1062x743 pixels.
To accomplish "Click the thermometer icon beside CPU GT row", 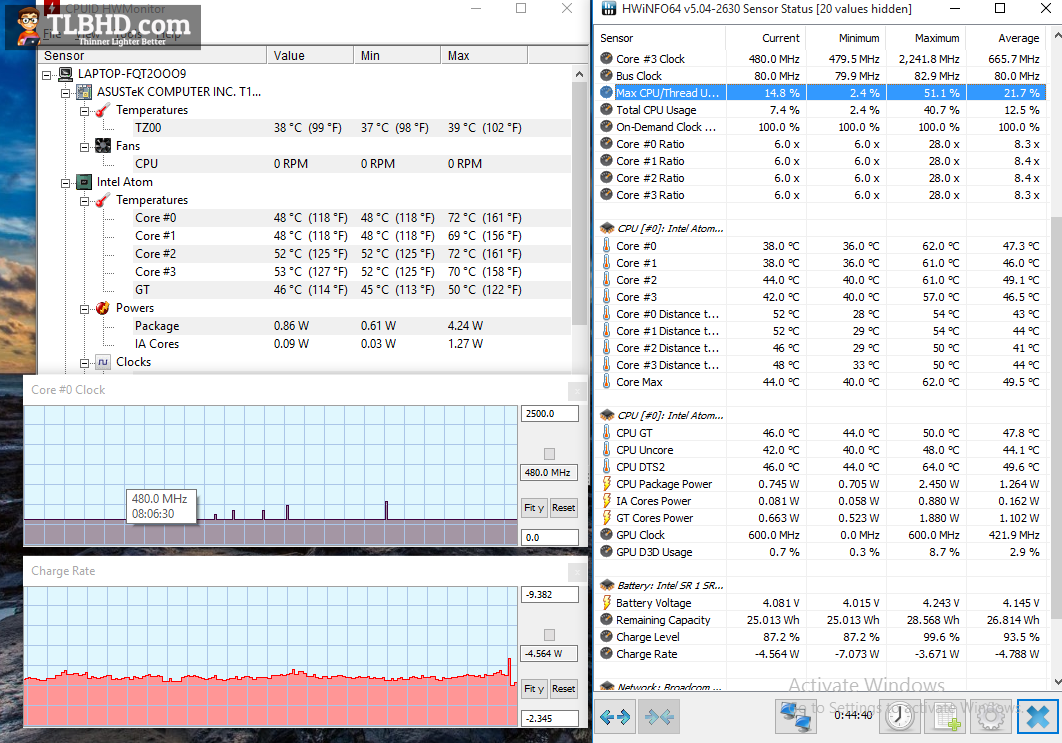I will pos(606,432).
